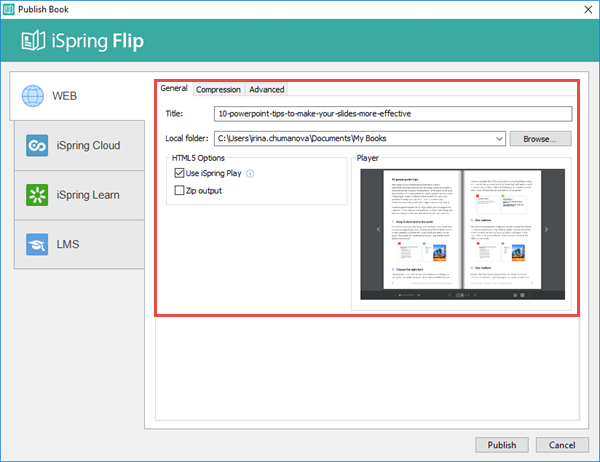Click the info icon beside Use iSpring Play
The height and width of the screenshot is (462, 600).
(x=250, y=173)
